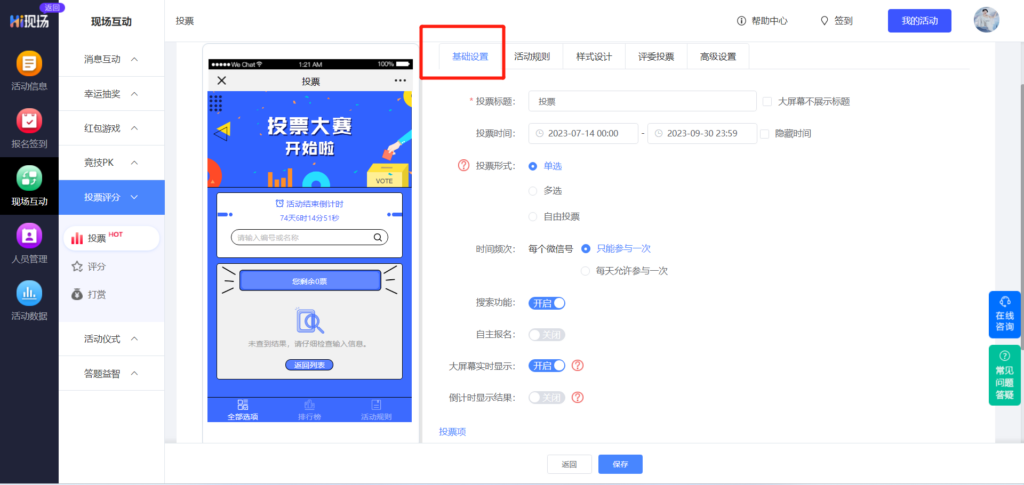Open 报名签到 in the left sidebar
Viewport: 1024px width, 485px height.
pos(29,129)
